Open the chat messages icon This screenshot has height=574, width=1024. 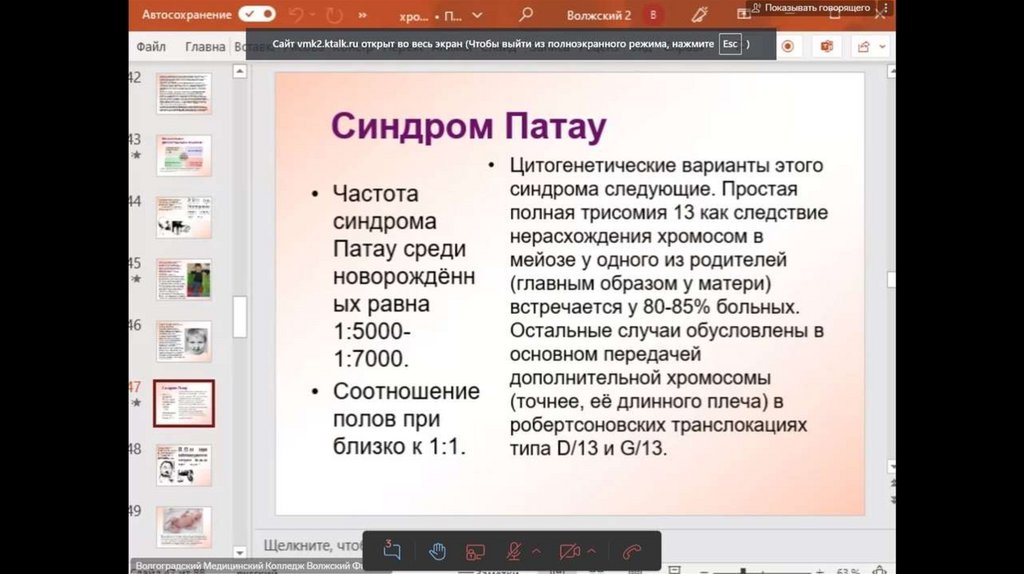click(392, 551)
